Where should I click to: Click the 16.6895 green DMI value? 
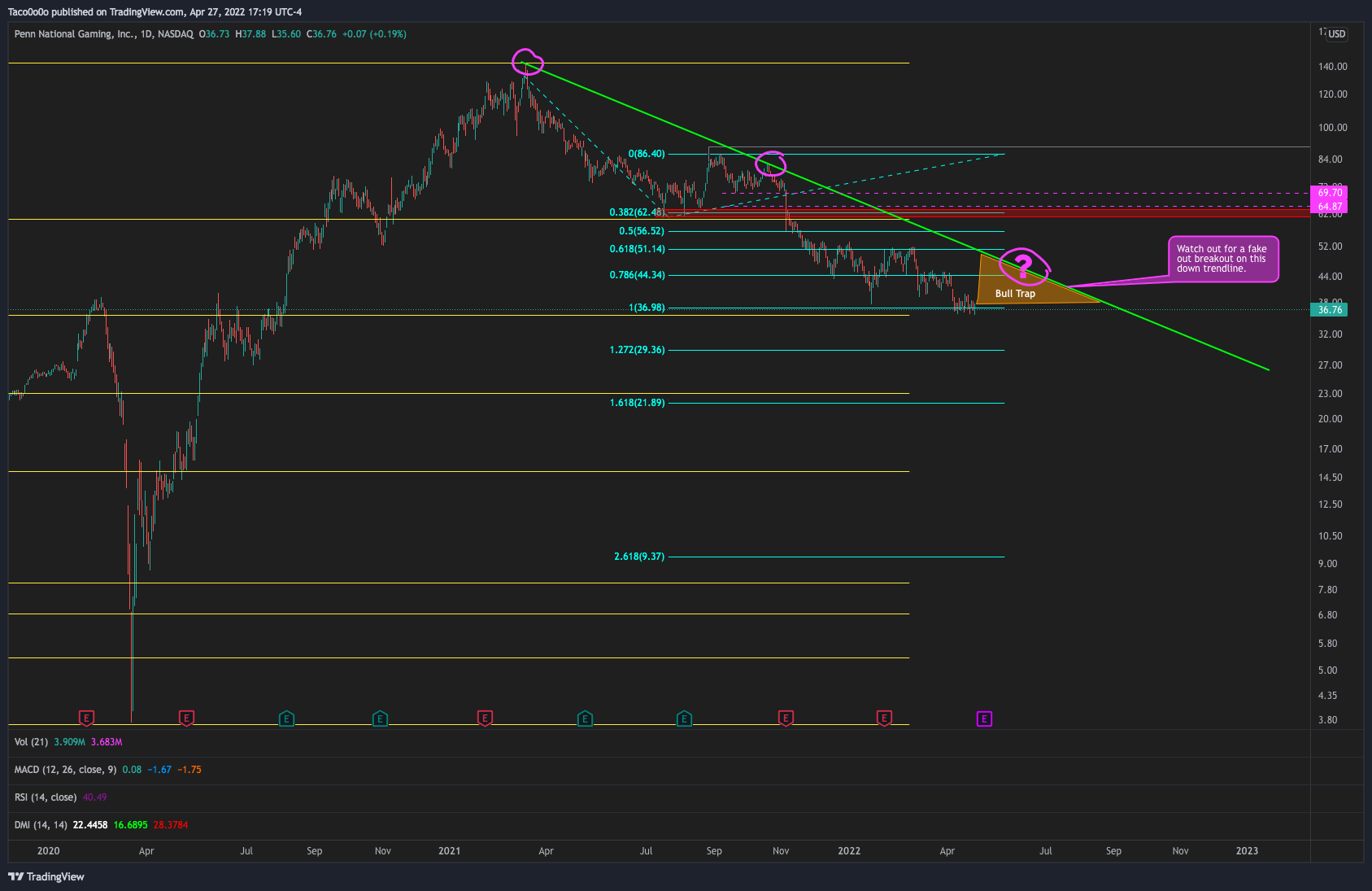[x=131, y=825]
